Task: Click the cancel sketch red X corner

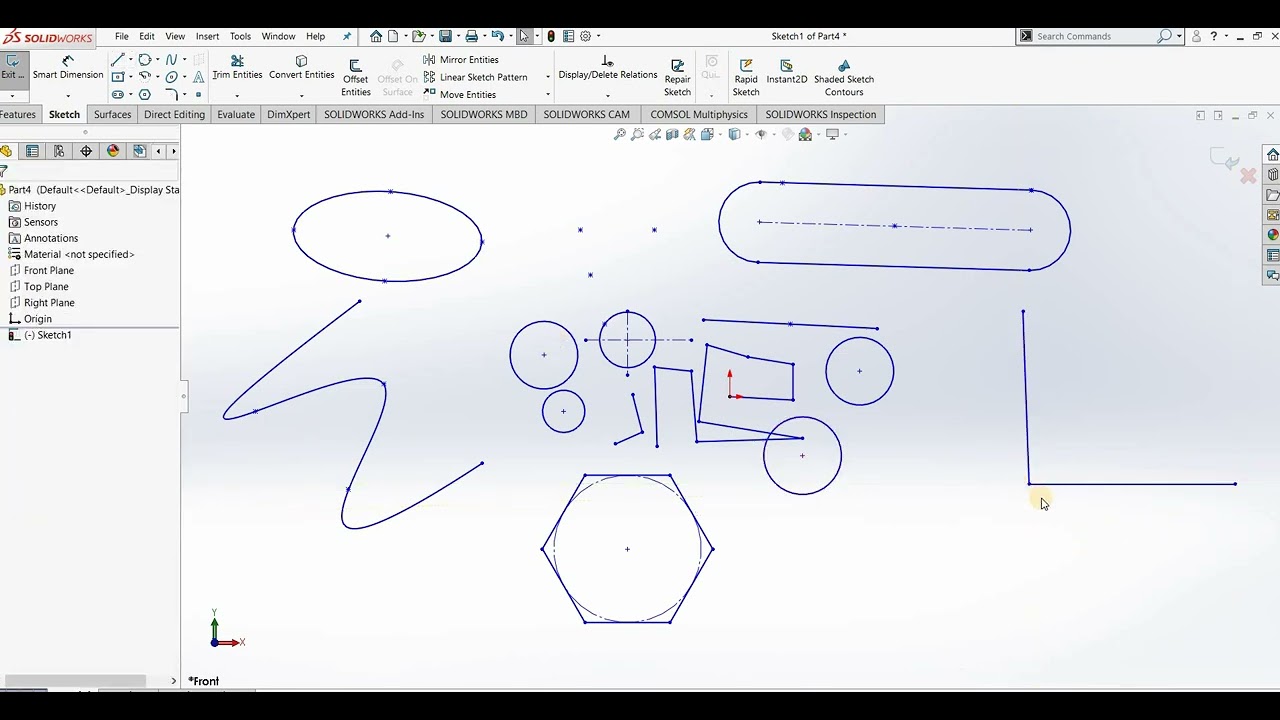Action: tap(1248, 176)
